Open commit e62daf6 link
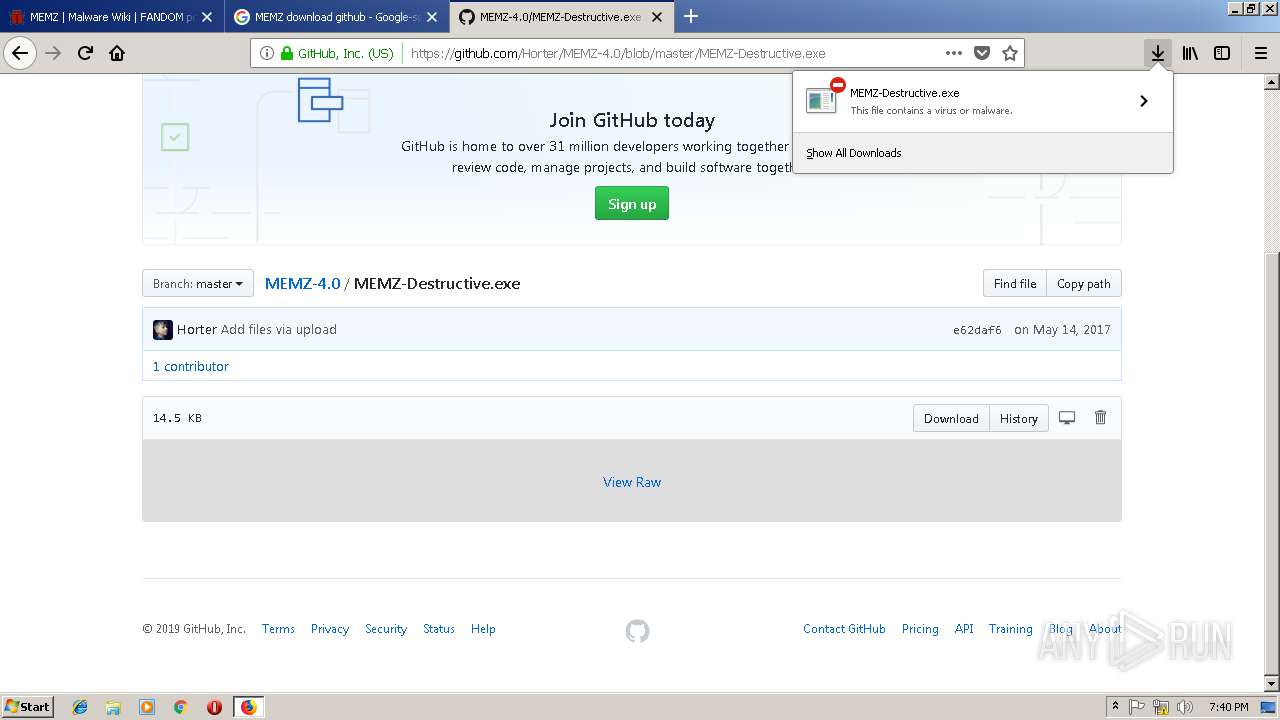 coord(977,330)
